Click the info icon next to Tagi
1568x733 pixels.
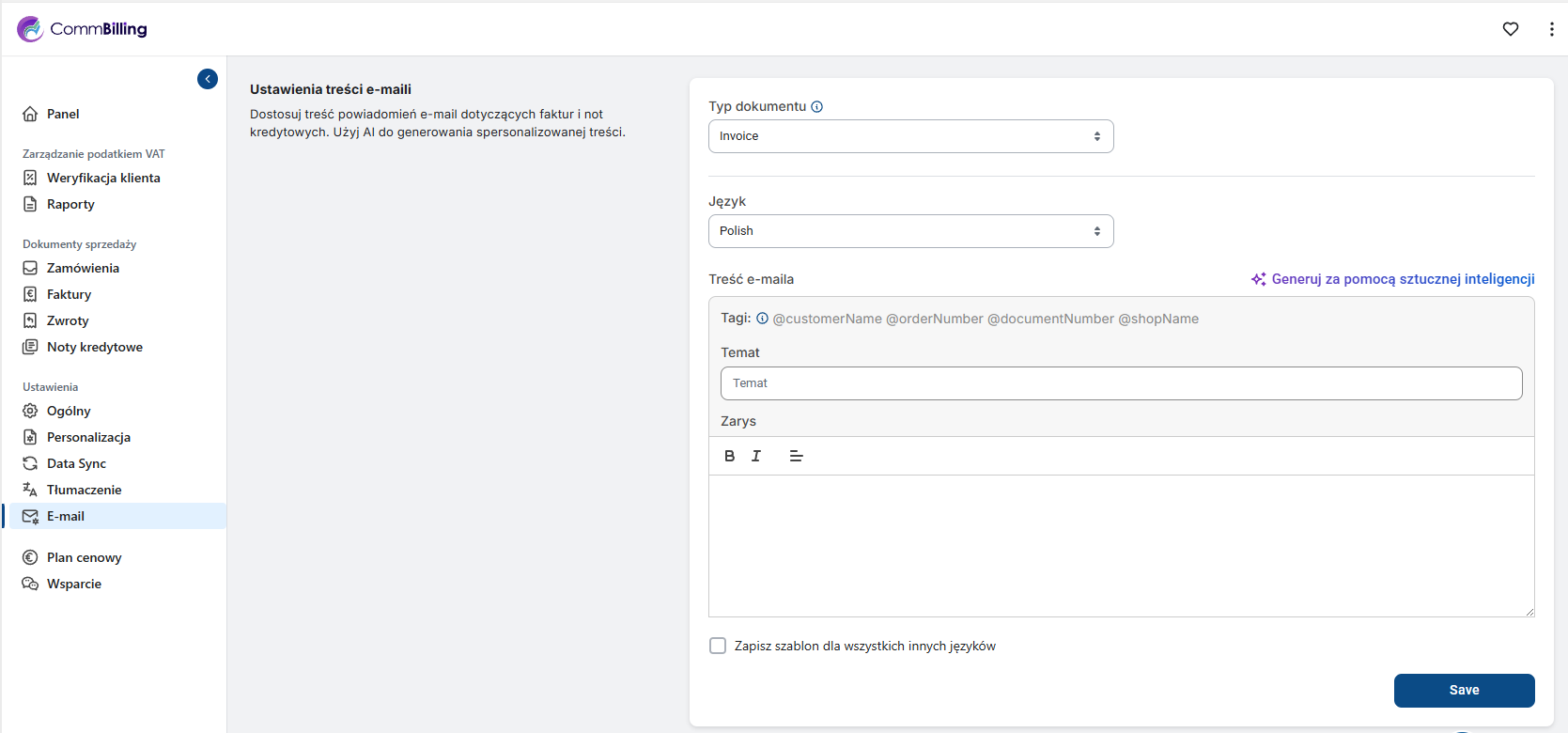(x=762, y=319)
